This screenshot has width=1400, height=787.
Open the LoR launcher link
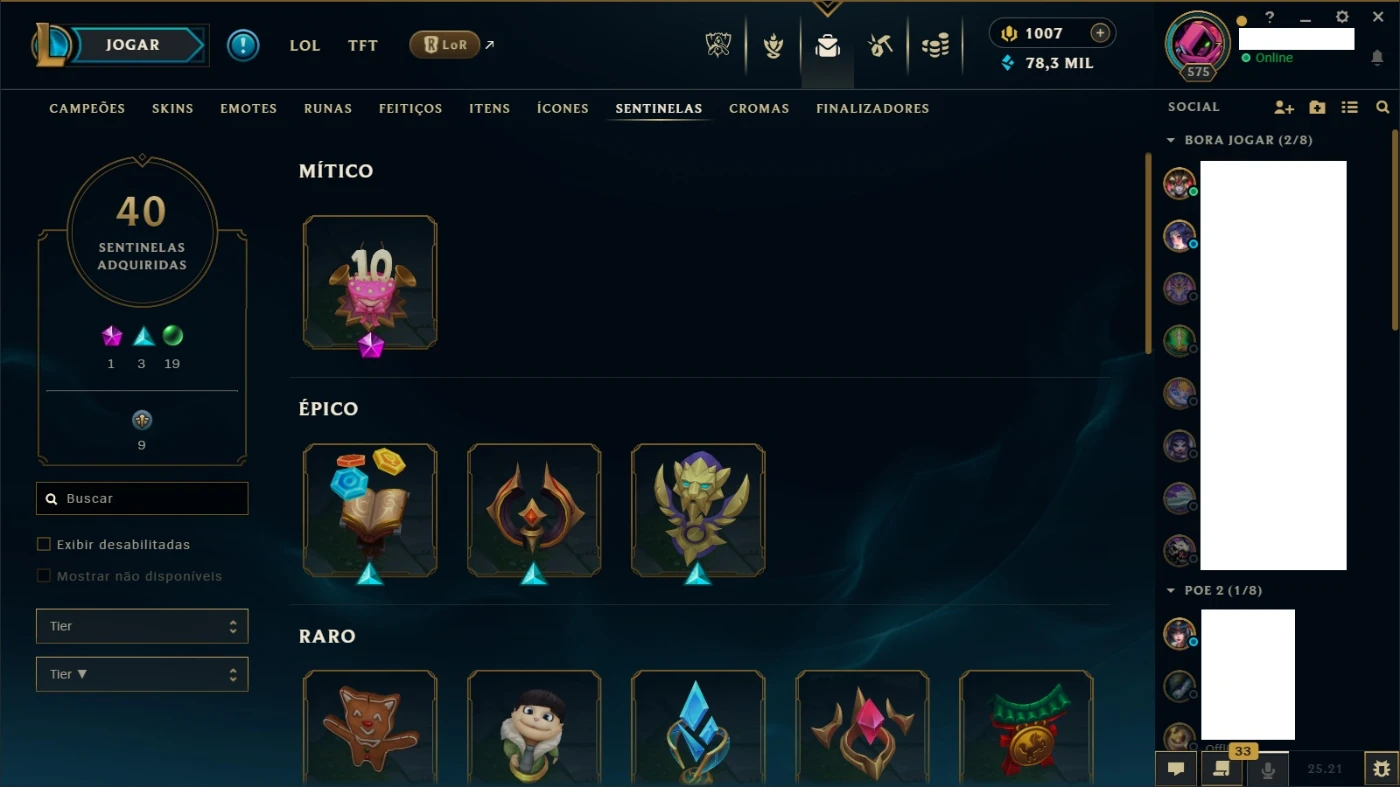(x=445, y=44)
